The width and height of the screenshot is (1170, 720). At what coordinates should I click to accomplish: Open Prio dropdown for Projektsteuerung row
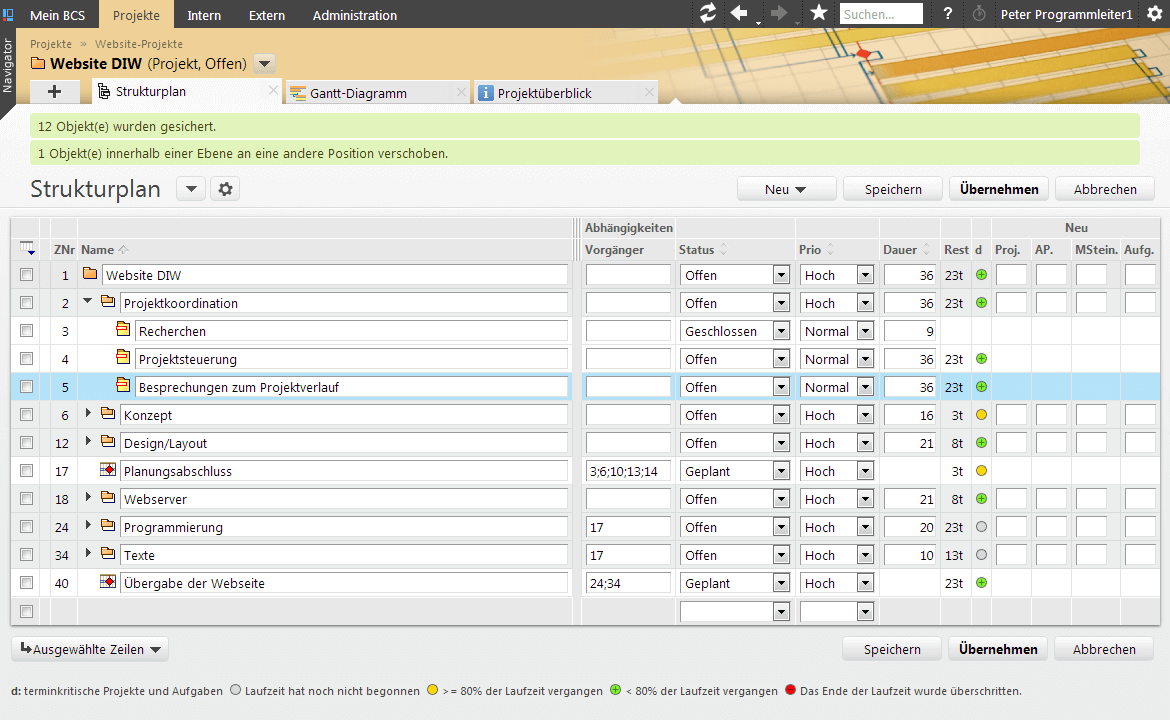865,359
